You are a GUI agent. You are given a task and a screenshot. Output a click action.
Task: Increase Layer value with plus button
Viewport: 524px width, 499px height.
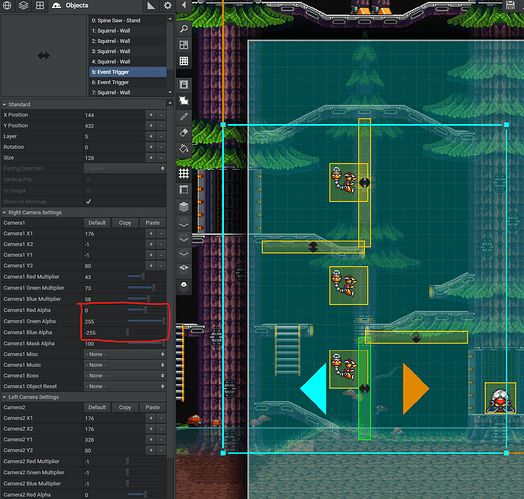(151, 136)
